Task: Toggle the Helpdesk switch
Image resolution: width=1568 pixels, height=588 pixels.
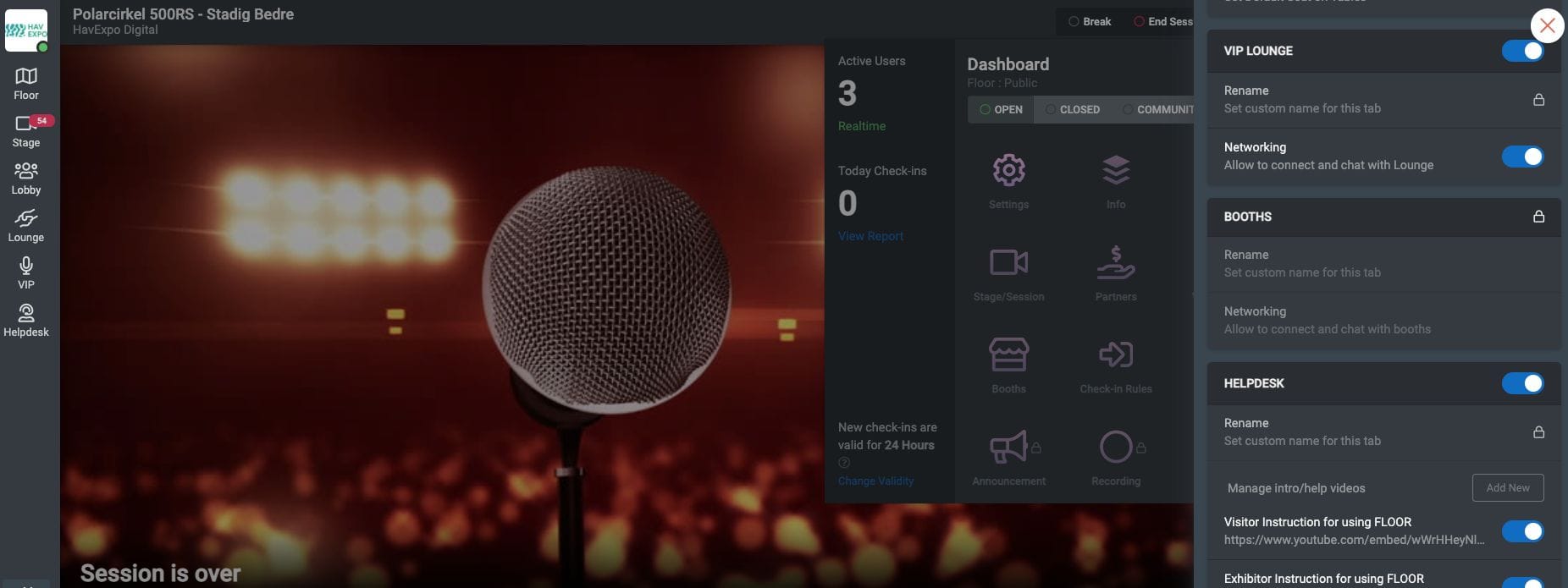Action: click(1522, 383)
